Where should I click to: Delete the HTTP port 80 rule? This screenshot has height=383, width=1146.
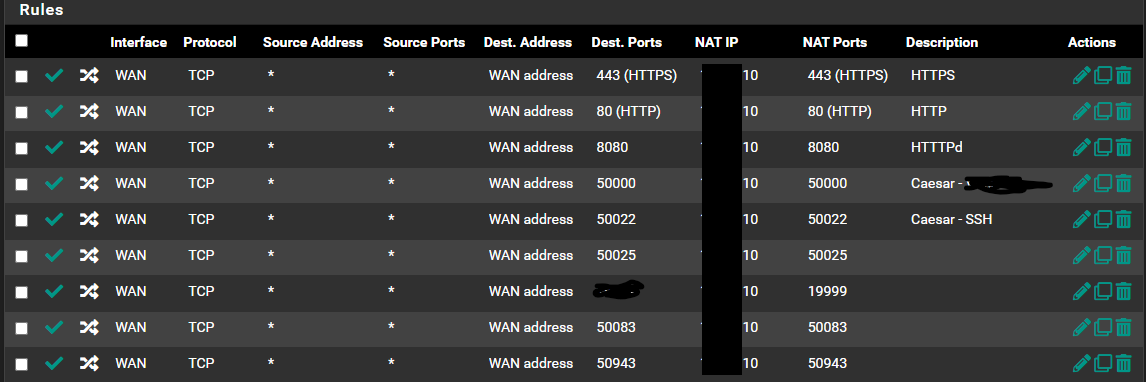(x=1123, y=111)
